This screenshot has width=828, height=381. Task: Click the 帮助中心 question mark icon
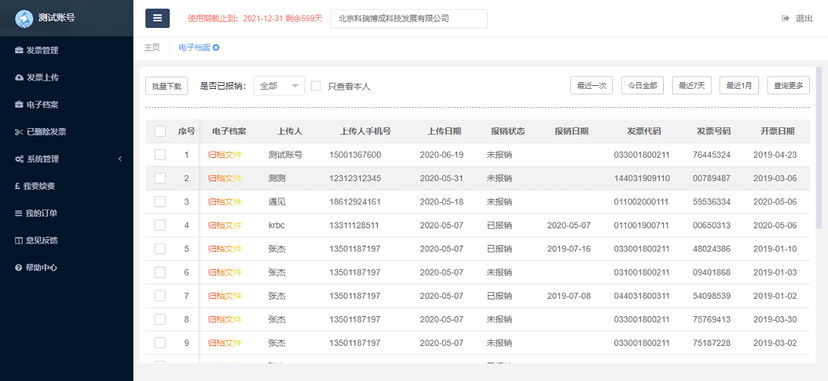pyautogui.click(x=18, y=268)
